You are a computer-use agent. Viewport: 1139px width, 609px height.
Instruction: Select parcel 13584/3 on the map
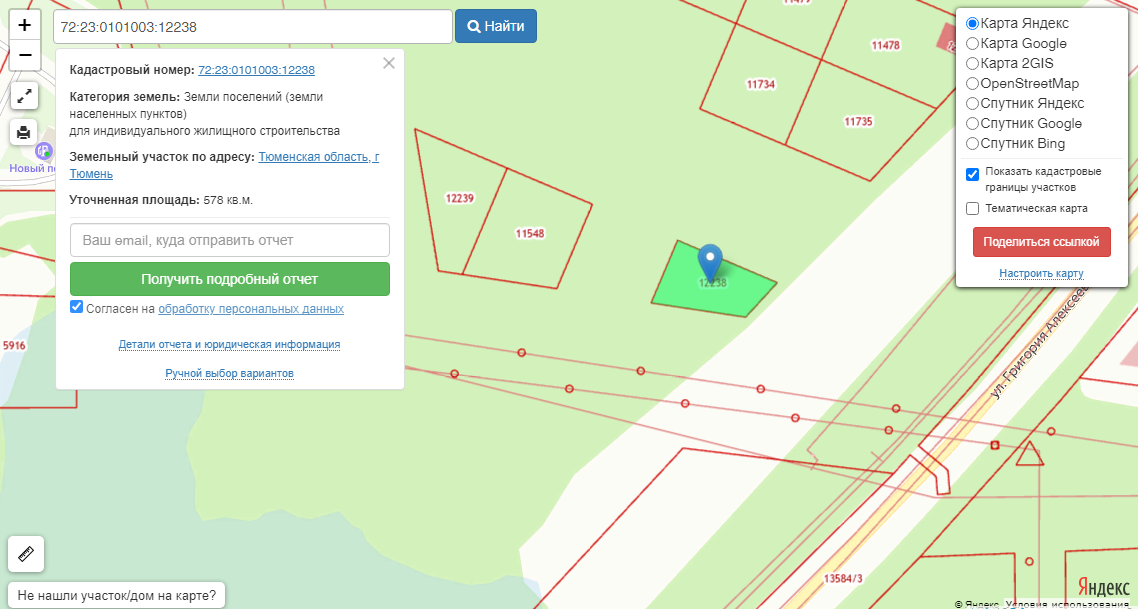(x=843, y=578)
